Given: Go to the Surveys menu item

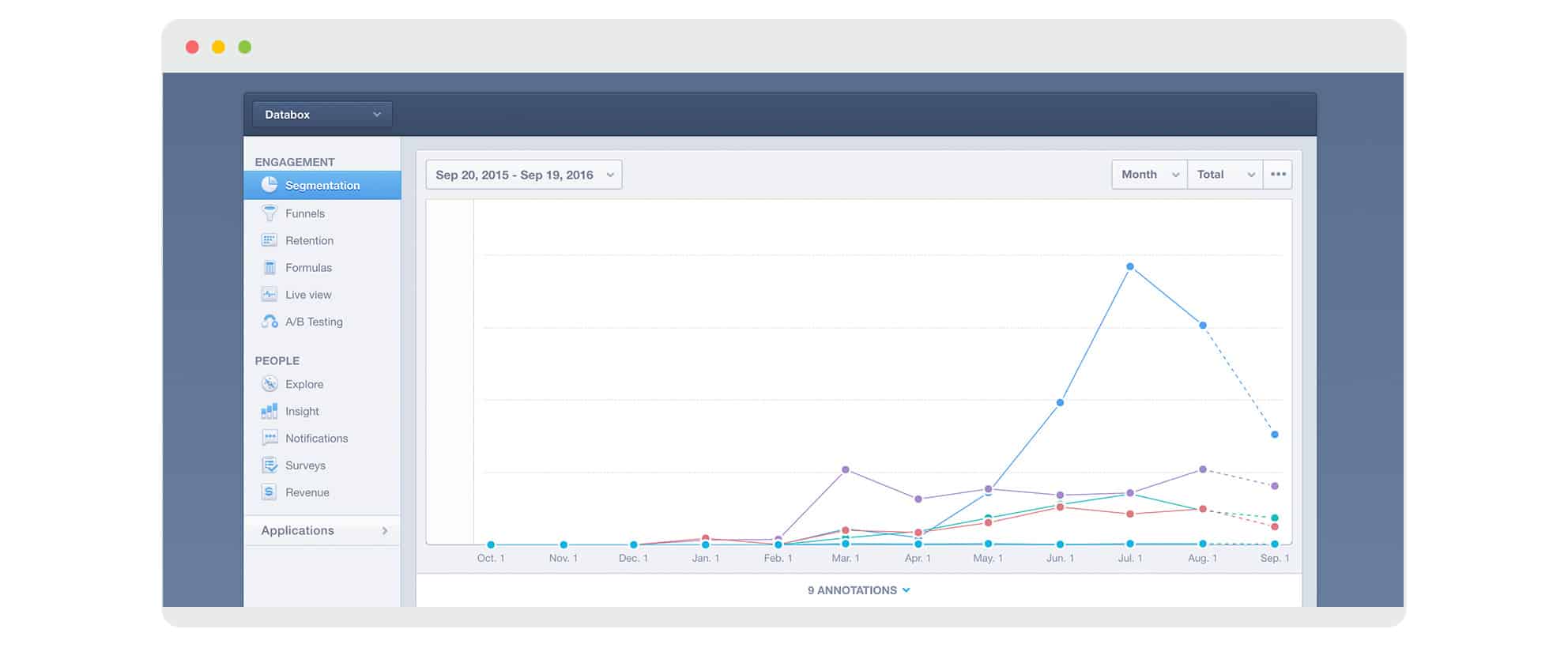Looking at the screenshot, I should coord(305,465).
